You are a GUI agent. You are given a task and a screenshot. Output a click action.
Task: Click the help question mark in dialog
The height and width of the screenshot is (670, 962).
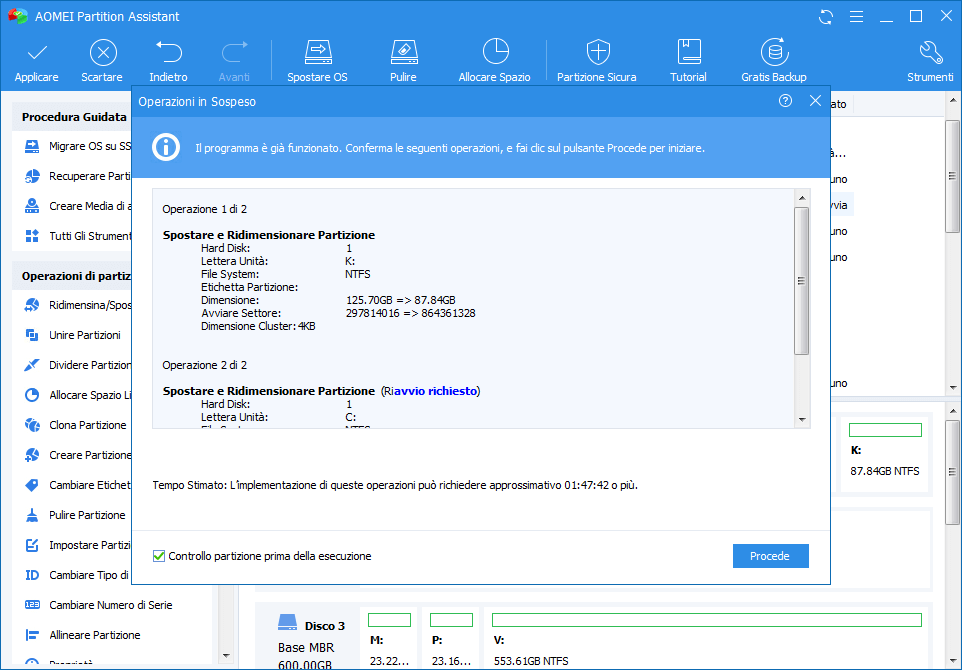(785, 101)
